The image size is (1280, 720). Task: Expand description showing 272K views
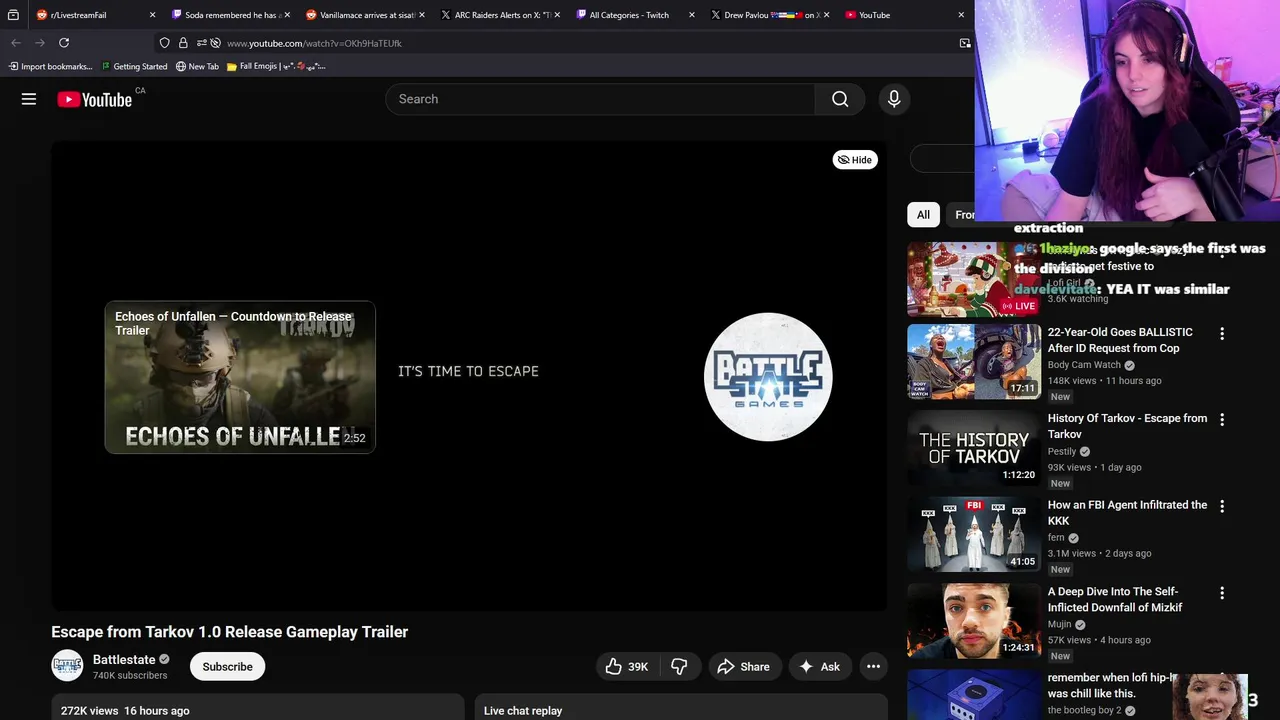click(258, 707)
